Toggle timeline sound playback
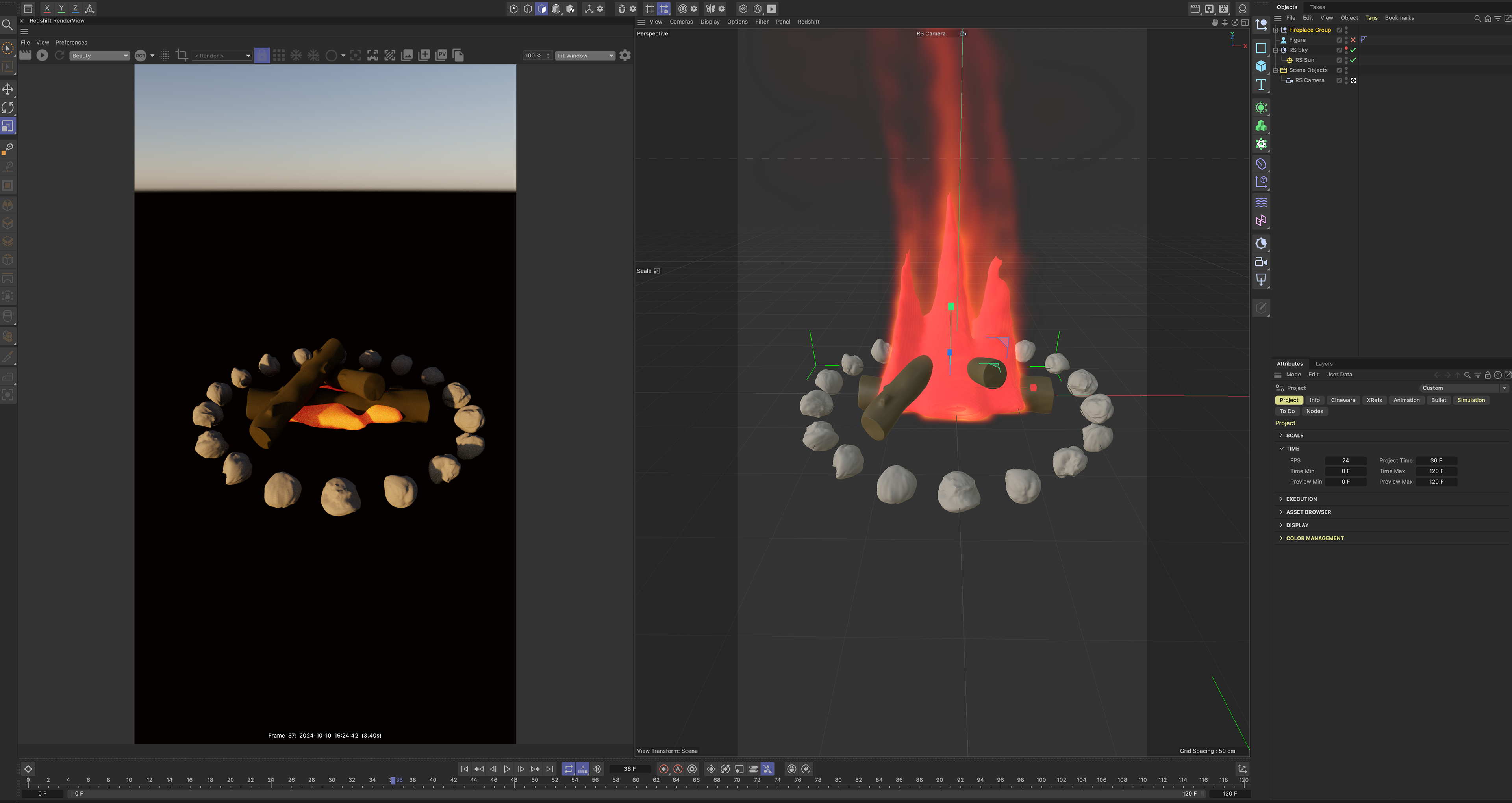The height and width of the screenshot is (803, 1512). (597, 769)
